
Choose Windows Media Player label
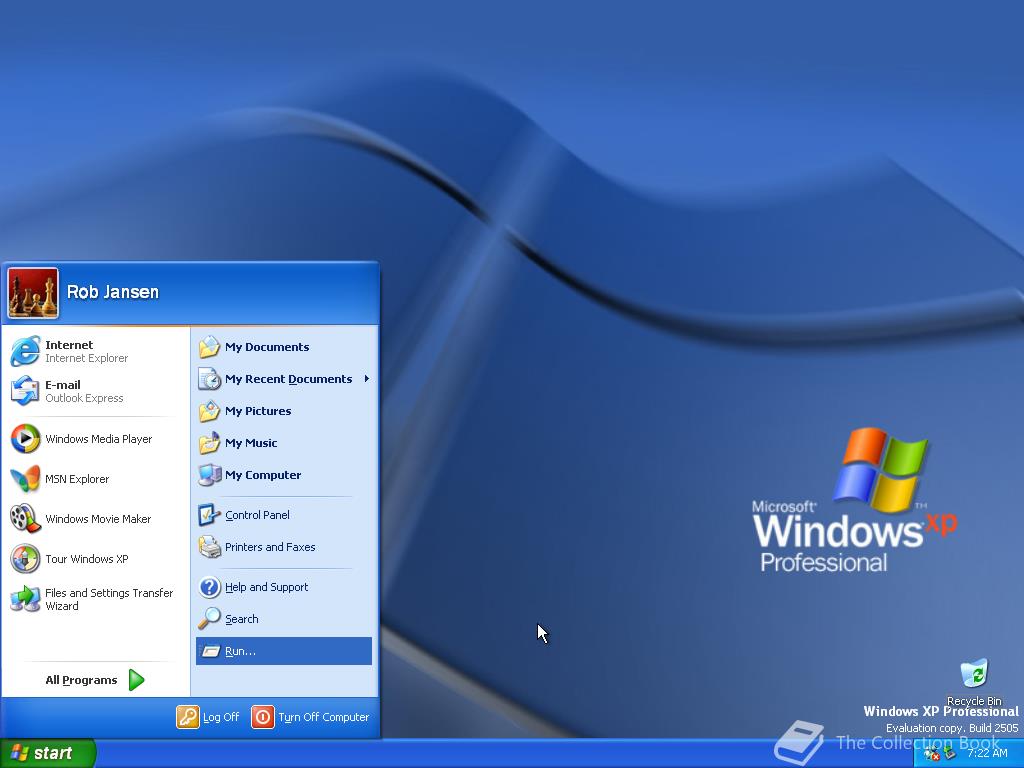click(99, 439)
